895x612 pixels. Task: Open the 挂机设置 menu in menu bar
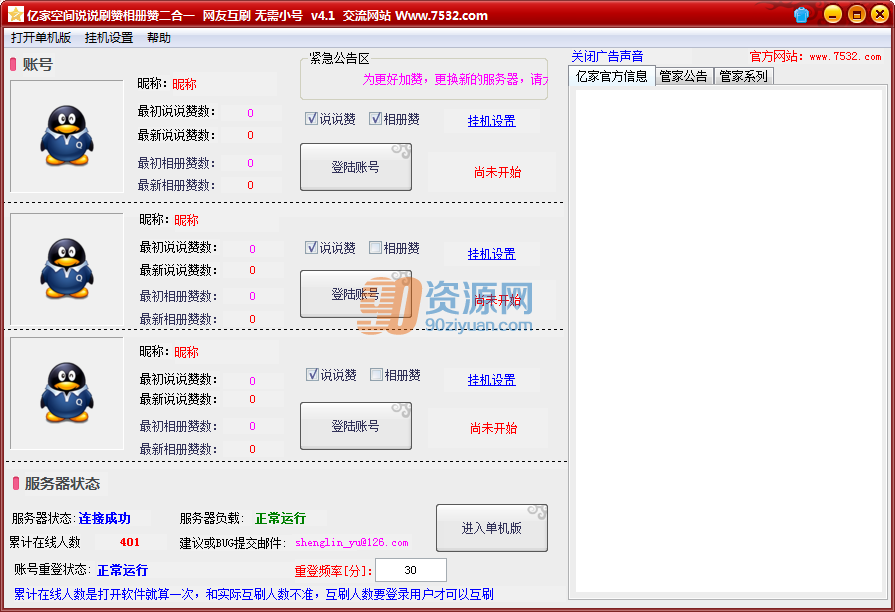(x=108, y=38)
